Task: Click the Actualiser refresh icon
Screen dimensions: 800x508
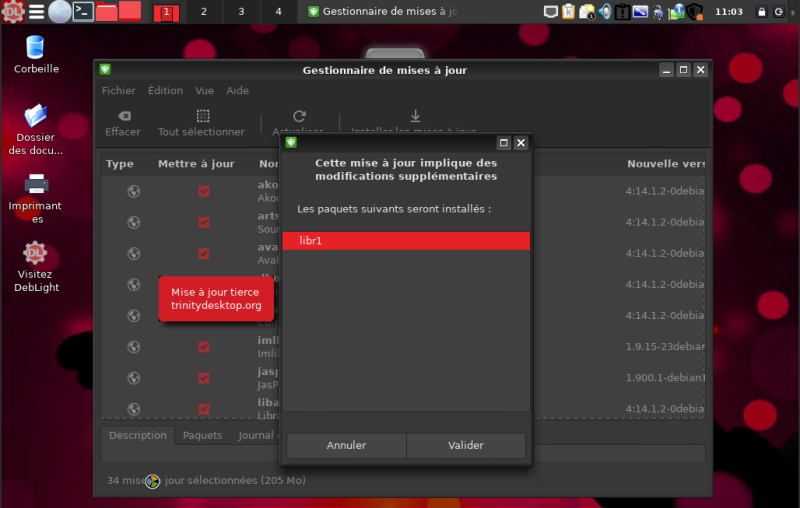Action: [x=298, y=116]
